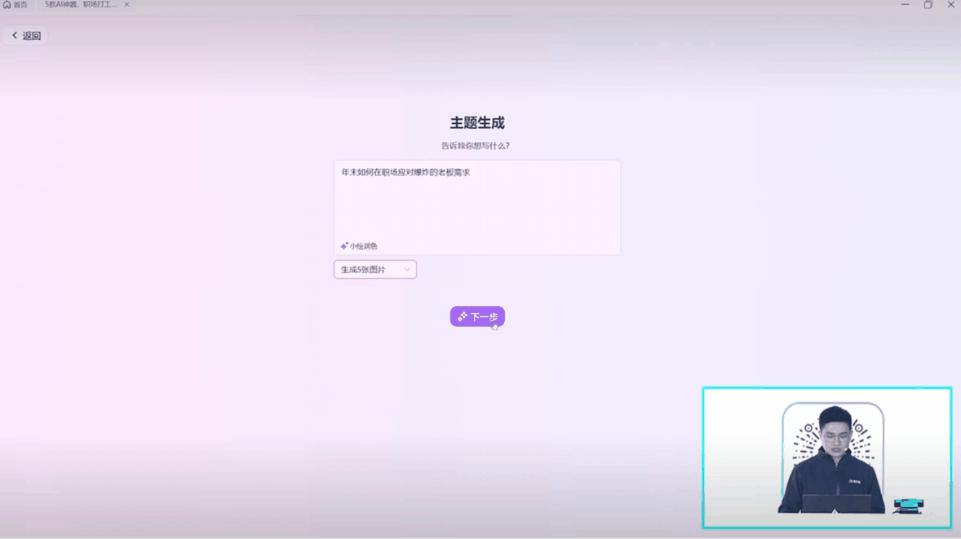Click the 下一步 next step button
Screen dimensions: 961x539
(x=477, y=316)
